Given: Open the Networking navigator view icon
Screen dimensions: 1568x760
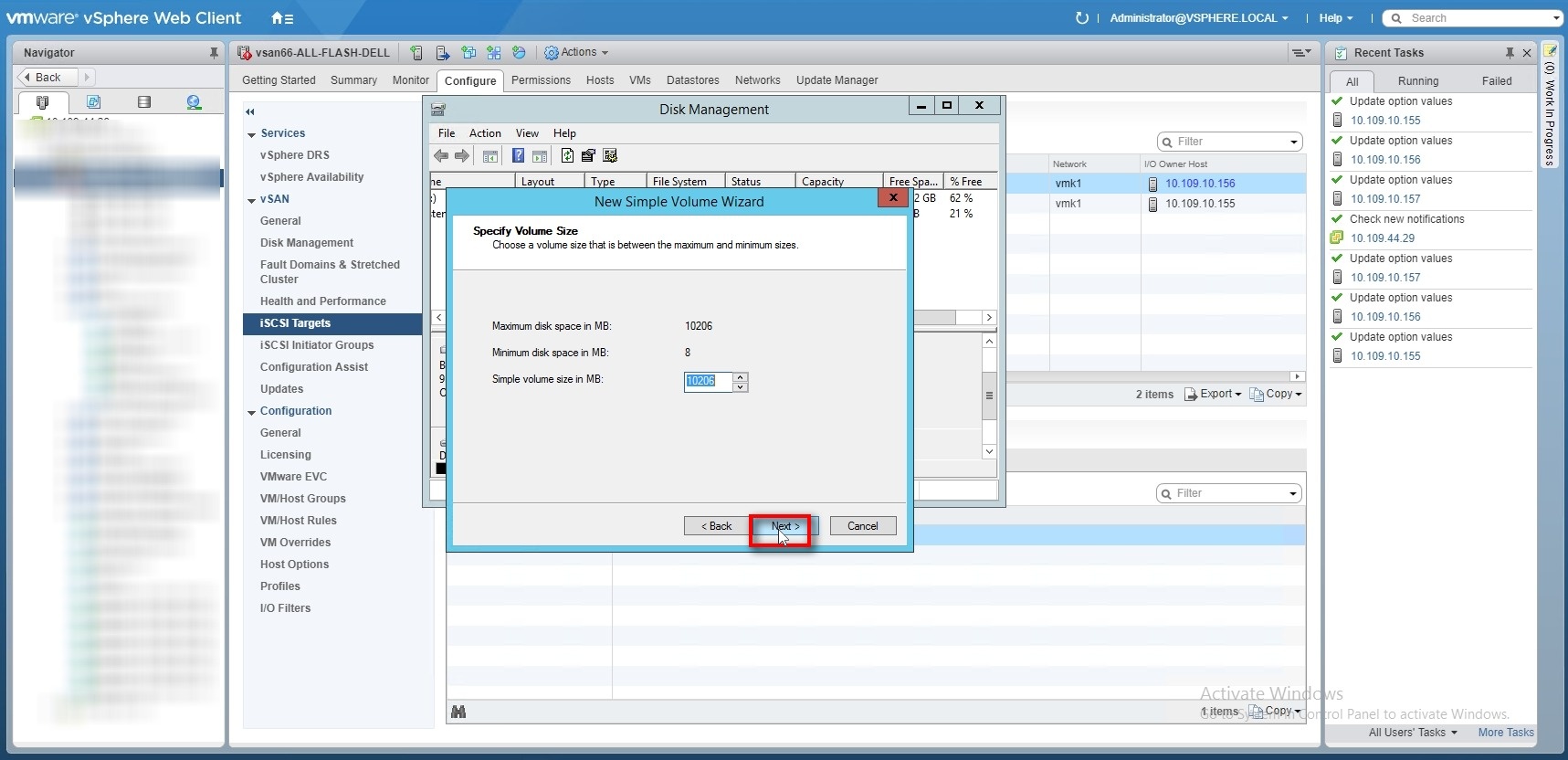Looking at the screenshot, I should [x=194, y=102].
